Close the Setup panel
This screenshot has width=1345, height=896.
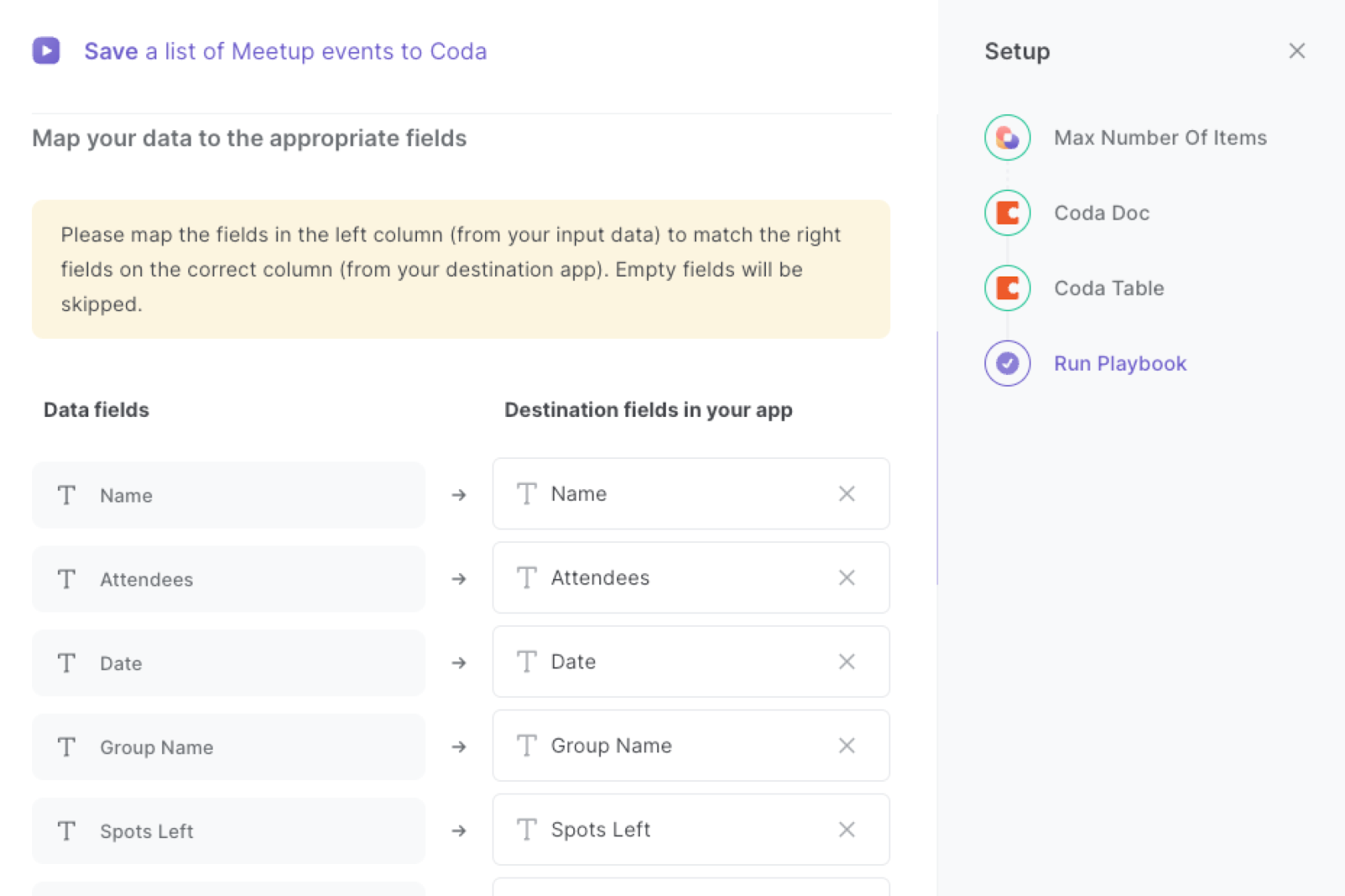pos(1296,51)
